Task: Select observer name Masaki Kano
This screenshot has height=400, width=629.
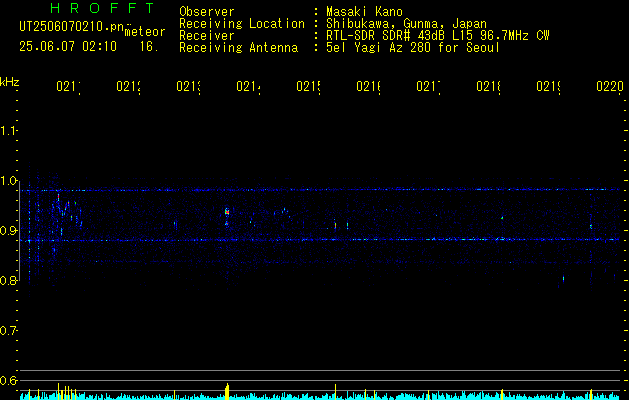Action: tap(364, 12)
